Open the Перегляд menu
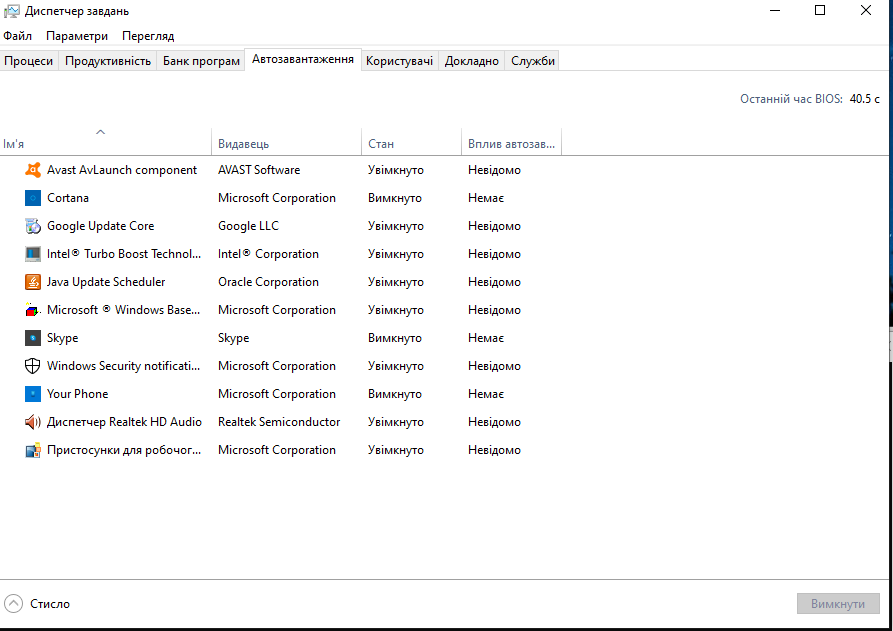Screen dimensions: 893x631 (148, 36)
